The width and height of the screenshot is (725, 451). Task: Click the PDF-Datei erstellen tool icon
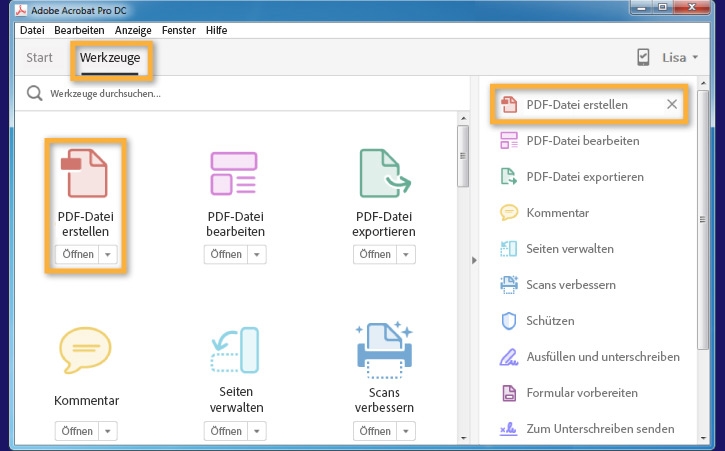point(84,172)
